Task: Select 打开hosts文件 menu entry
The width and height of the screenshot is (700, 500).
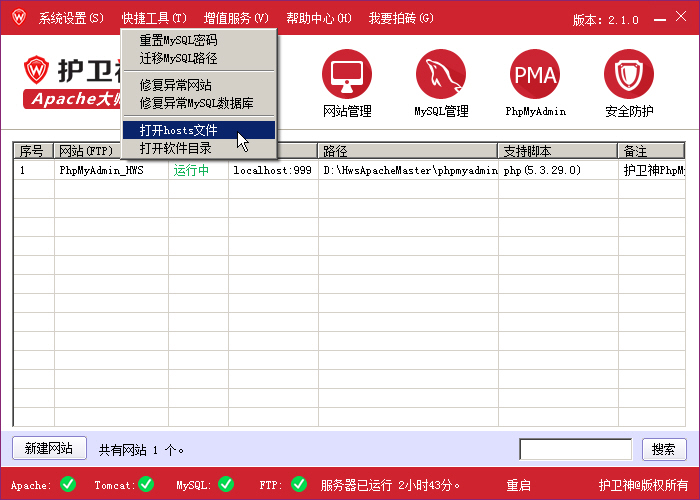Action: (199, 130)
